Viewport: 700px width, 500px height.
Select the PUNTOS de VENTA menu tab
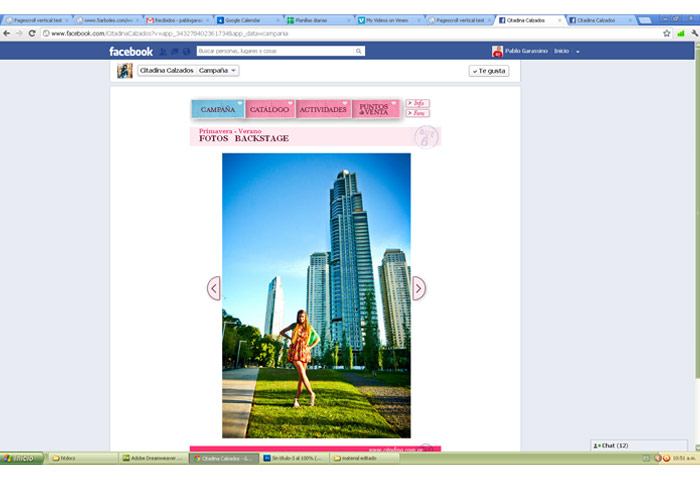[375, 109]
